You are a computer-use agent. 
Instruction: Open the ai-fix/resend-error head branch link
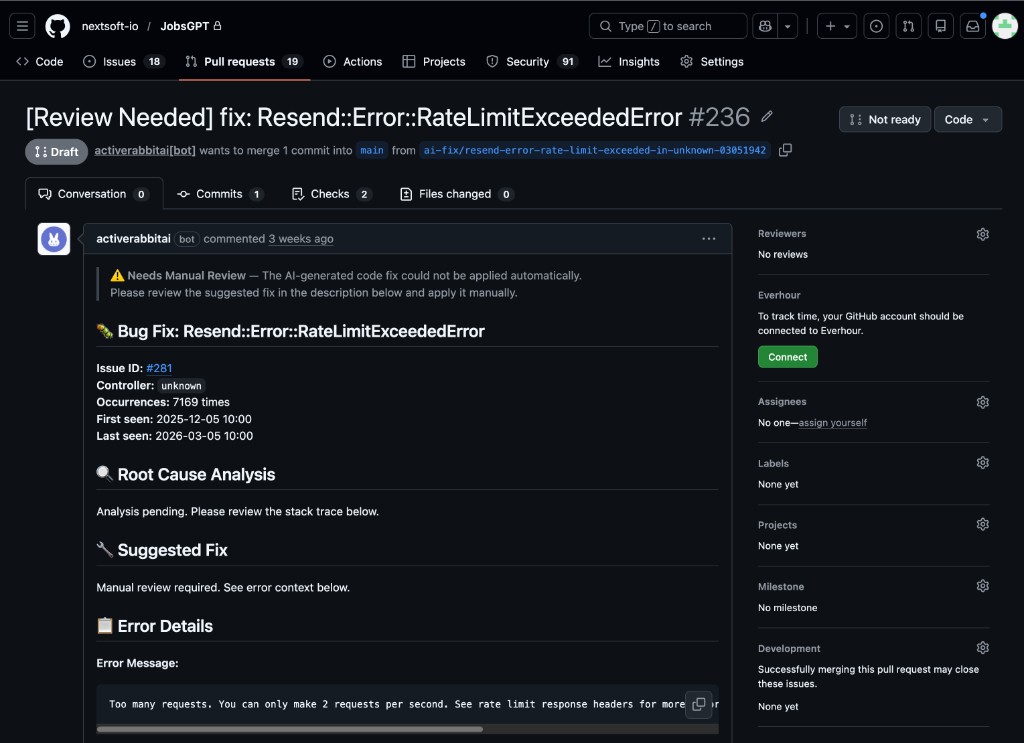pyautogui.click(x=595, y=150)
